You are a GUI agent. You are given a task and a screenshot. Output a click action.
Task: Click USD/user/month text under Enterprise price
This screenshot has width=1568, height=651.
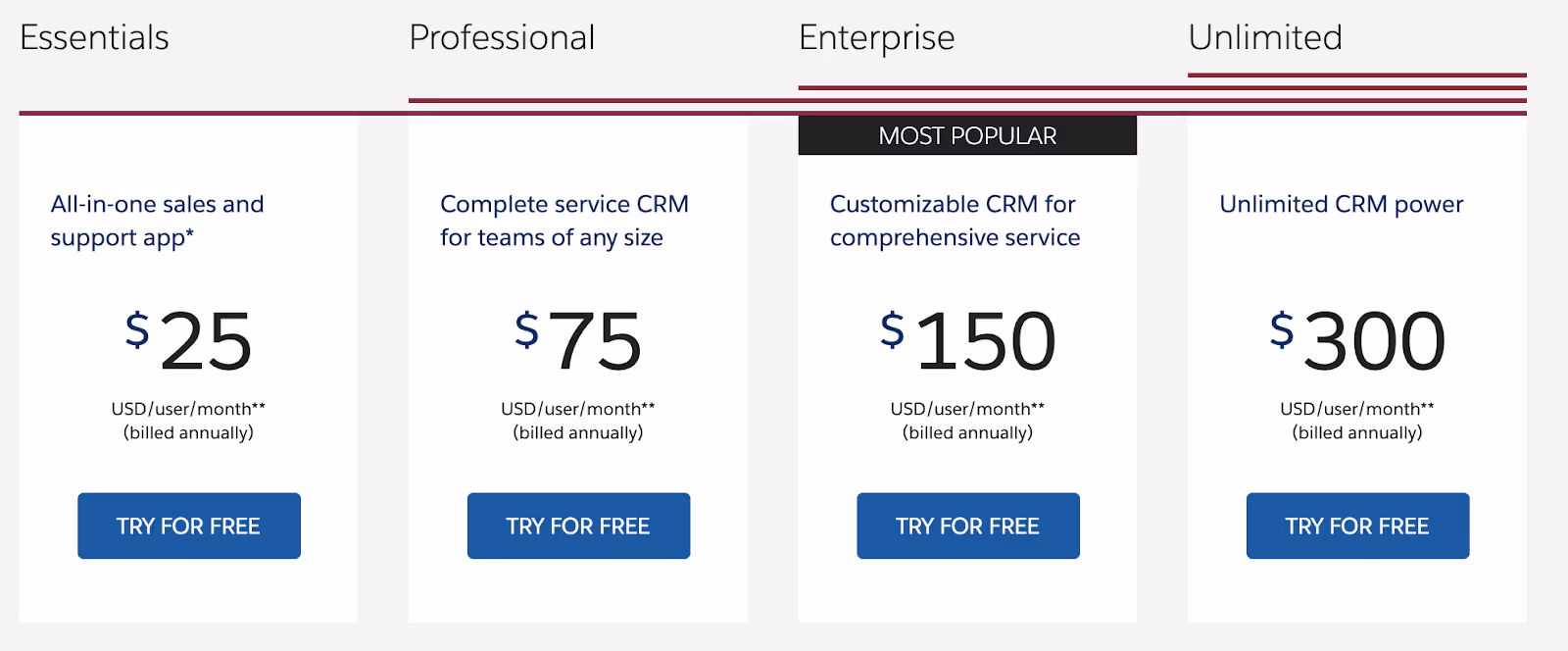click(x=967, y=408)
